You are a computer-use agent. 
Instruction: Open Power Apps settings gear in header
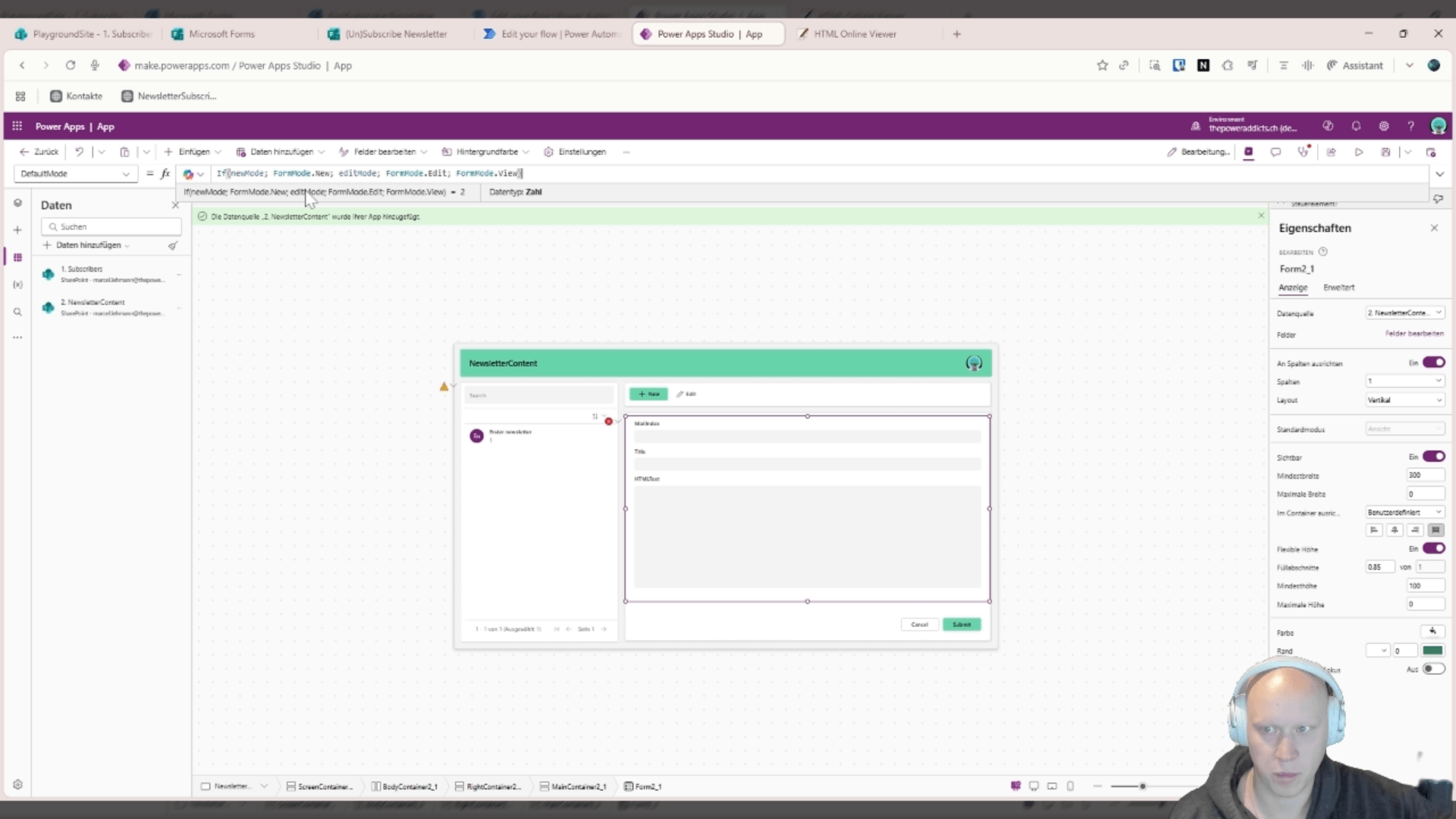[1384, 126]
